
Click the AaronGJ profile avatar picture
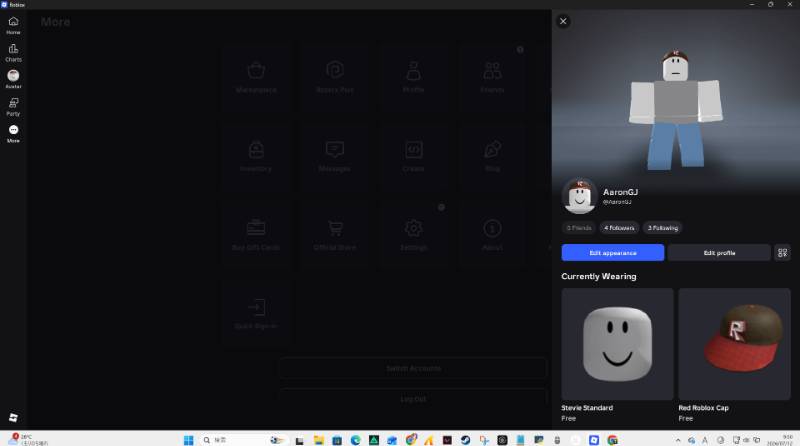pyautogui.click(x=580, y=196)
